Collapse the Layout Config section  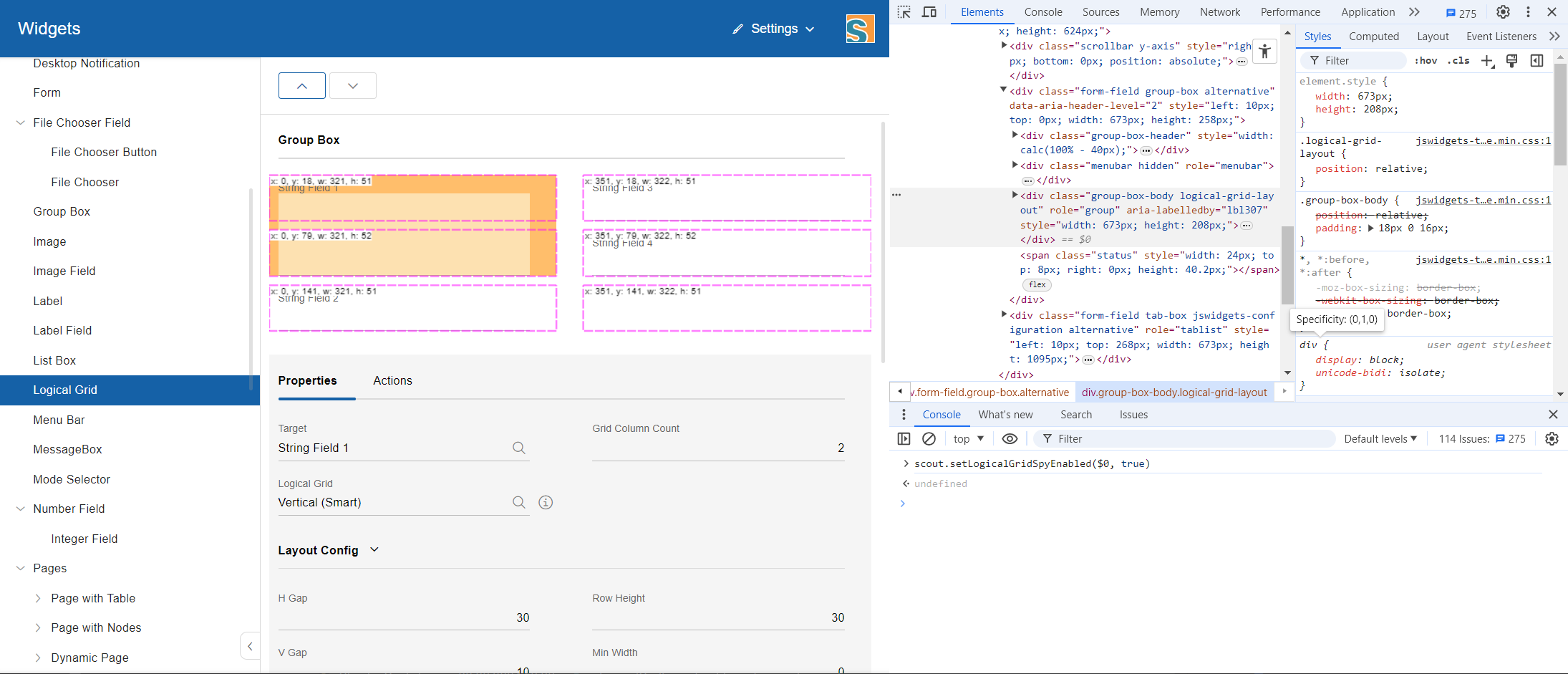(374, 550)
